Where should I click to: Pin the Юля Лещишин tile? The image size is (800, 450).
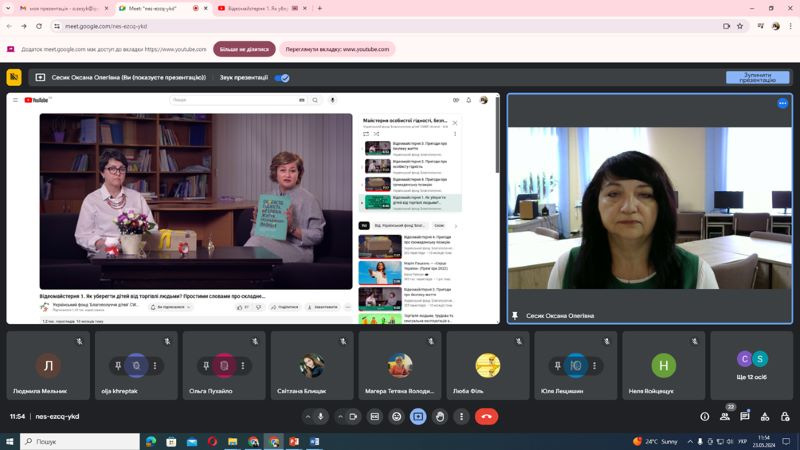[558, 366]
